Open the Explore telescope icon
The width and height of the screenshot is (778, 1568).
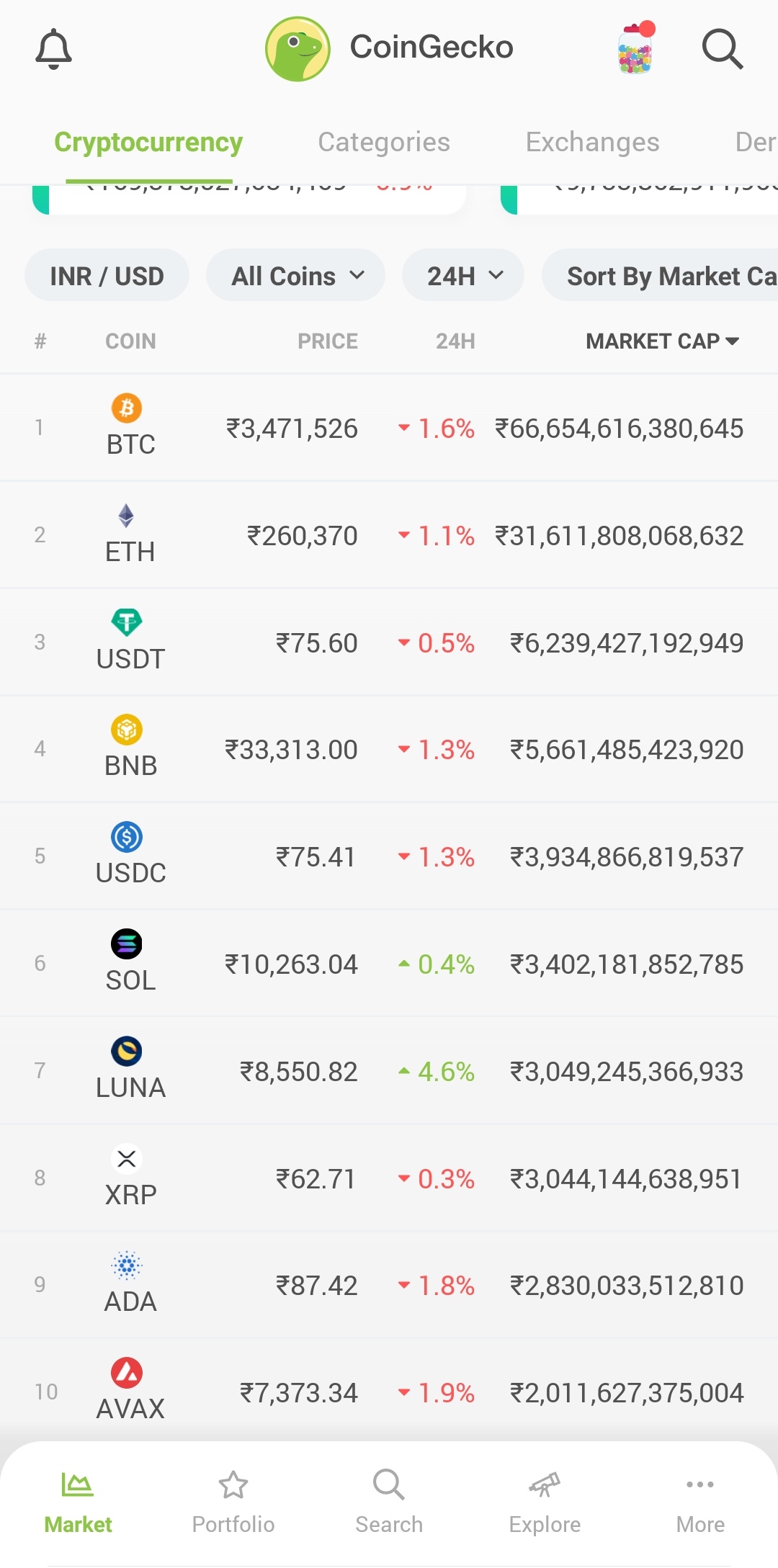[x=545, y=1484]
